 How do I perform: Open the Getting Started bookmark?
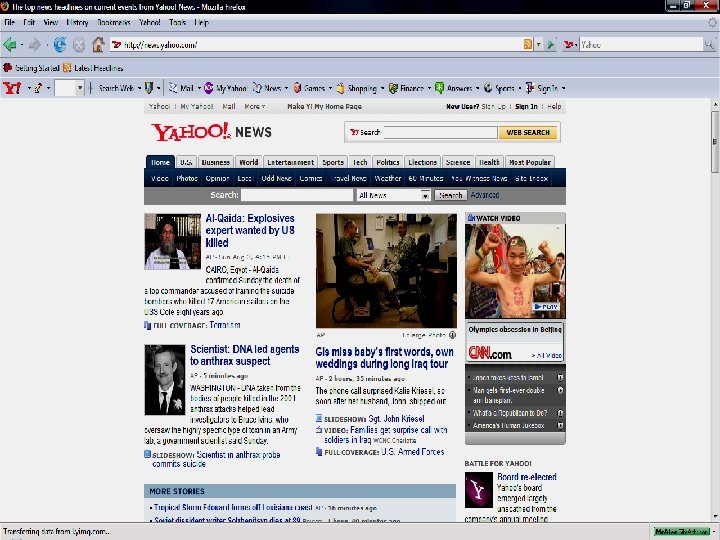click(31, 68)
